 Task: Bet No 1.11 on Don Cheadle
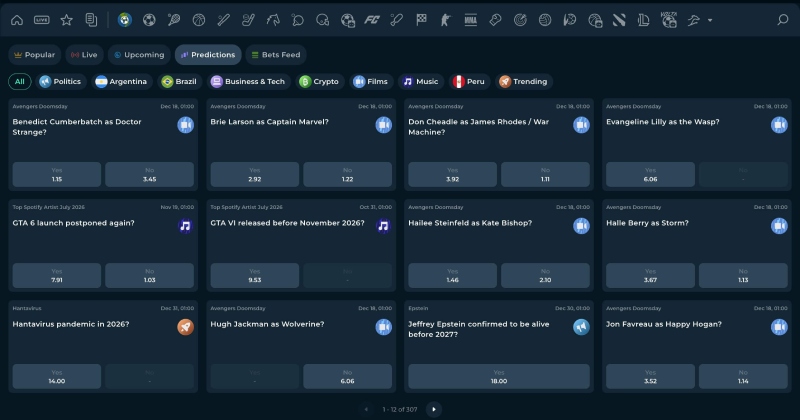click(x=545, y=175)
